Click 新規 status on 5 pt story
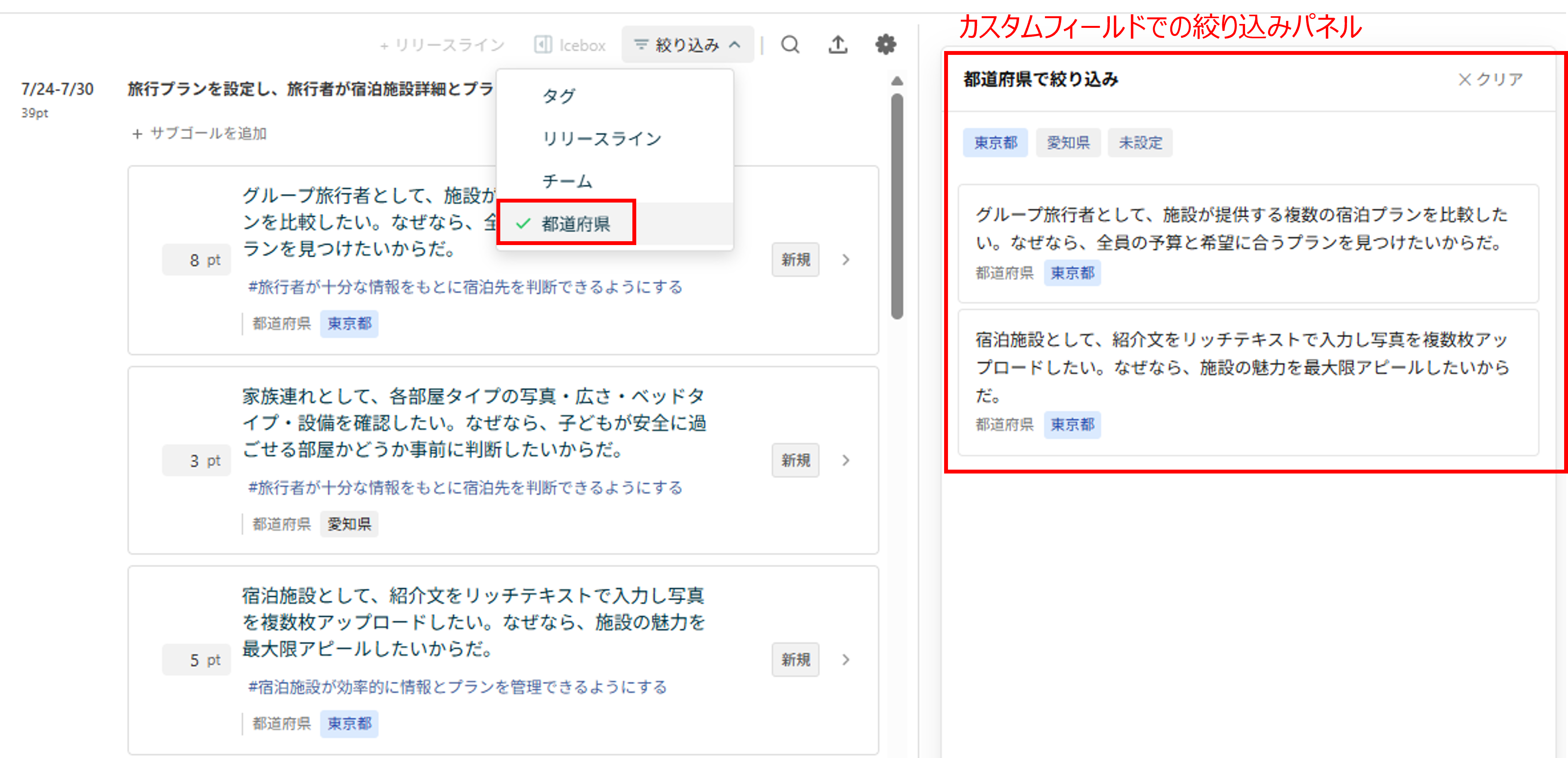This screenshot has width=1568, height=758. point(795,660)
